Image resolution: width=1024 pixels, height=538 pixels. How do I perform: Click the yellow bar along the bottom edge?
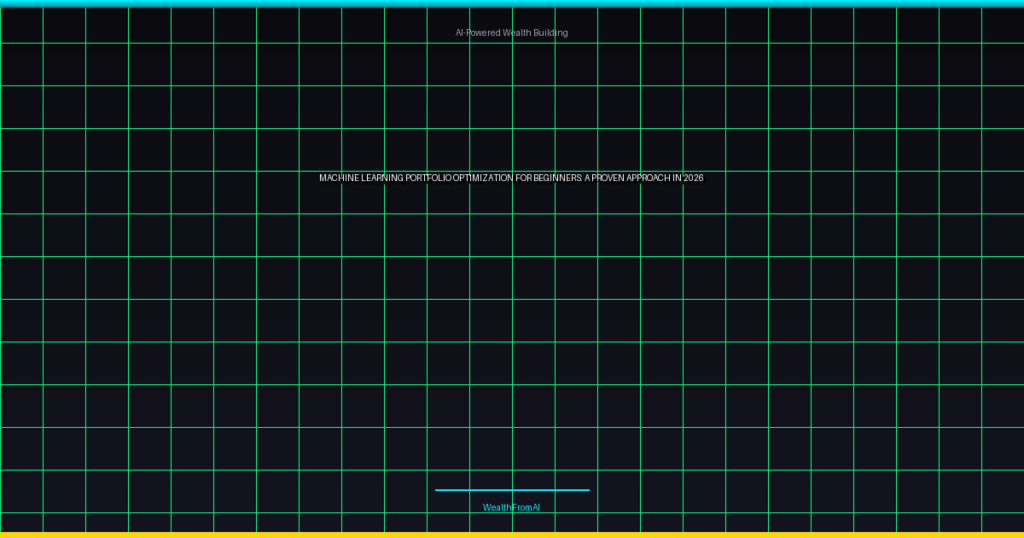[512, 535]
